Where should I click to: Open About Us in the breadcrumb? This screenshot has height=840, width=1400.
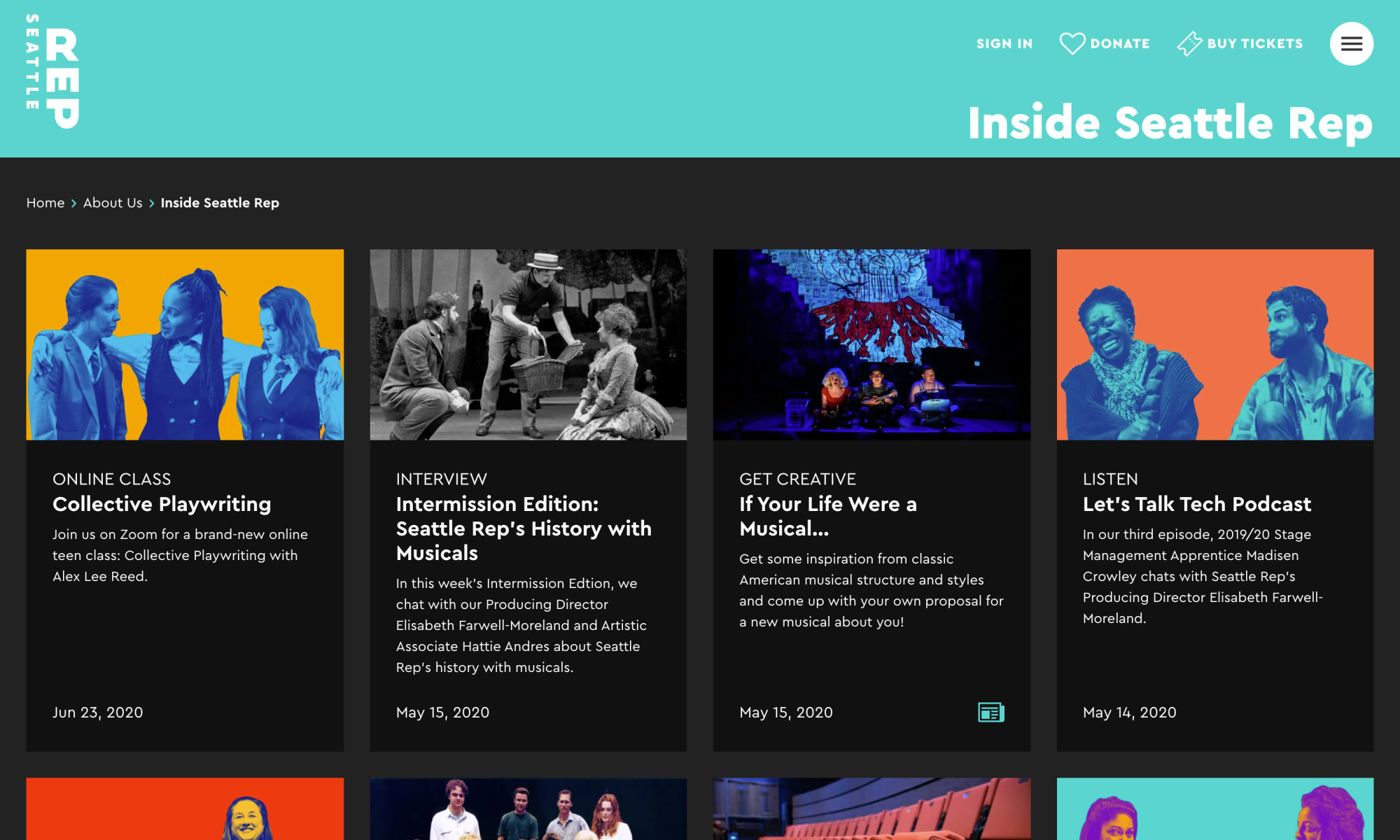112,202
